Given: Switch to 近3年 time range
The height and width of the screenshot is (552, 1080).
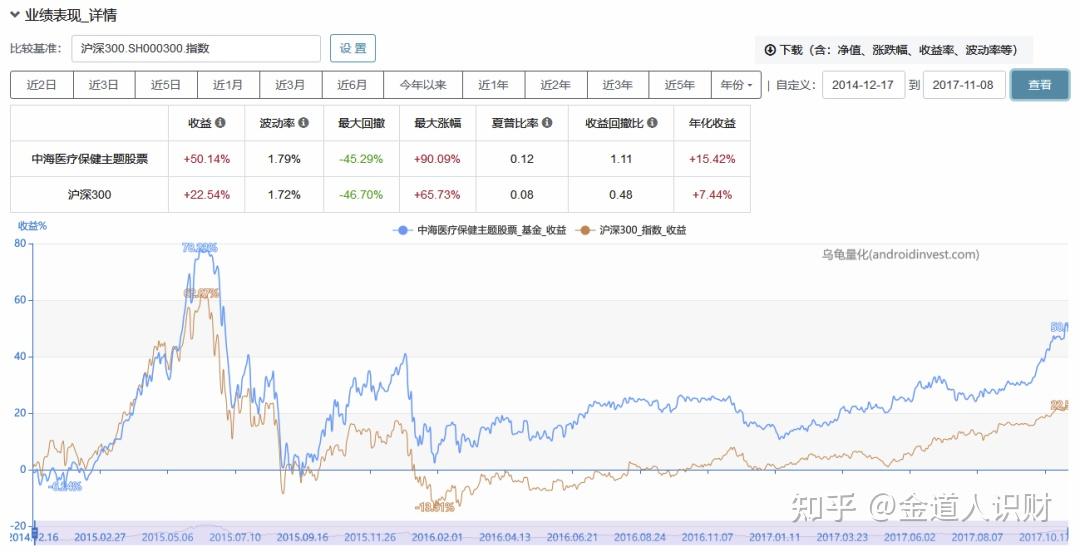Looking at the screenshot, I should [x=617, y=85].
